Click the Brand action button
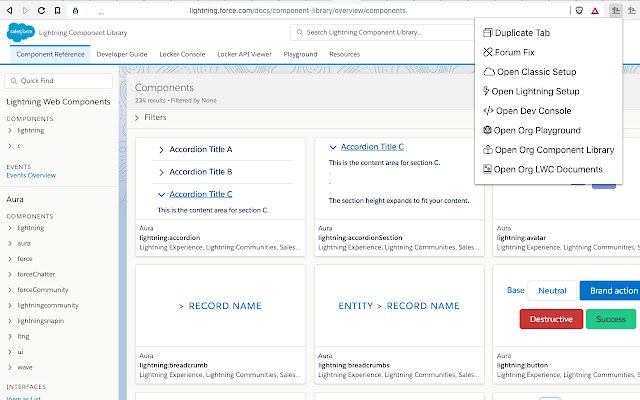 pos(610,291)
